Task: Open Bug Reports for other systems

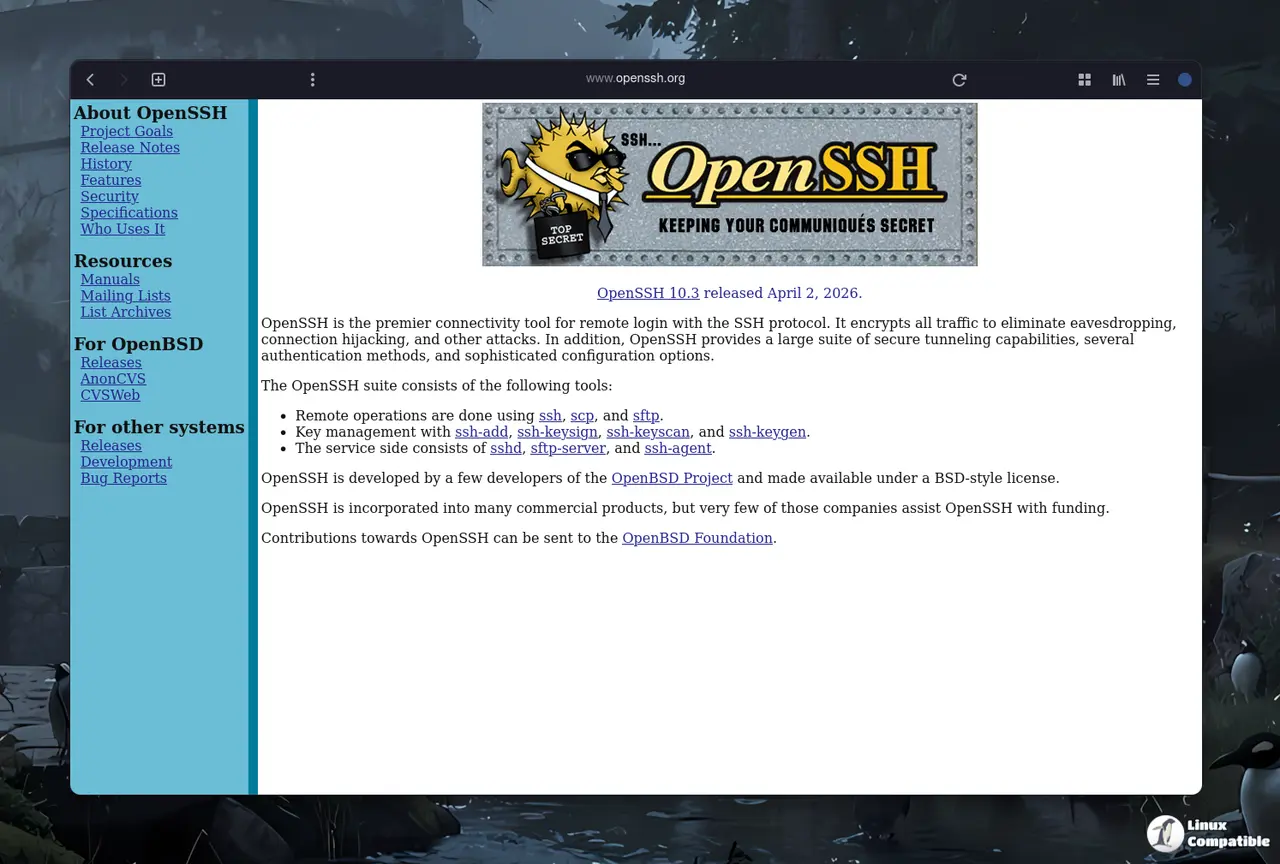Action: pyautogui.click(x=123, y=478)
